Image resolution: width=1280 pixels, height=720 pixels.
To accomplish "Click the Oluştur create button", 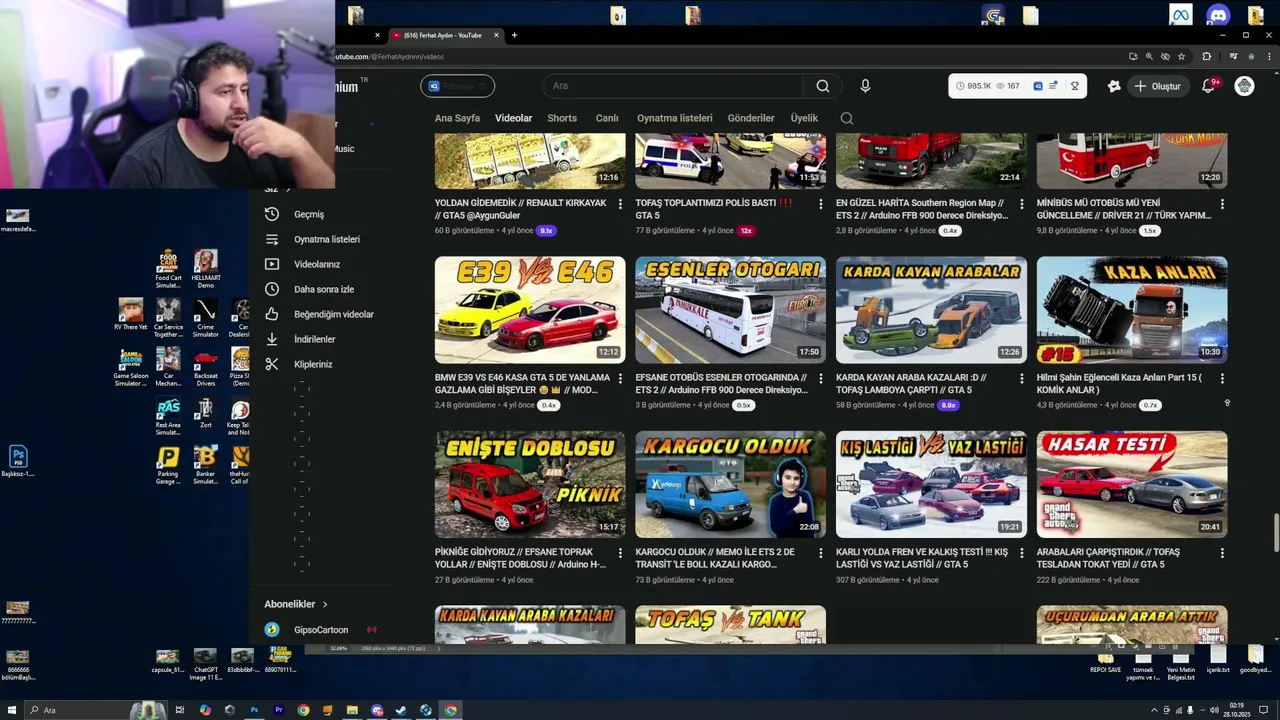I will [1157, 86].
